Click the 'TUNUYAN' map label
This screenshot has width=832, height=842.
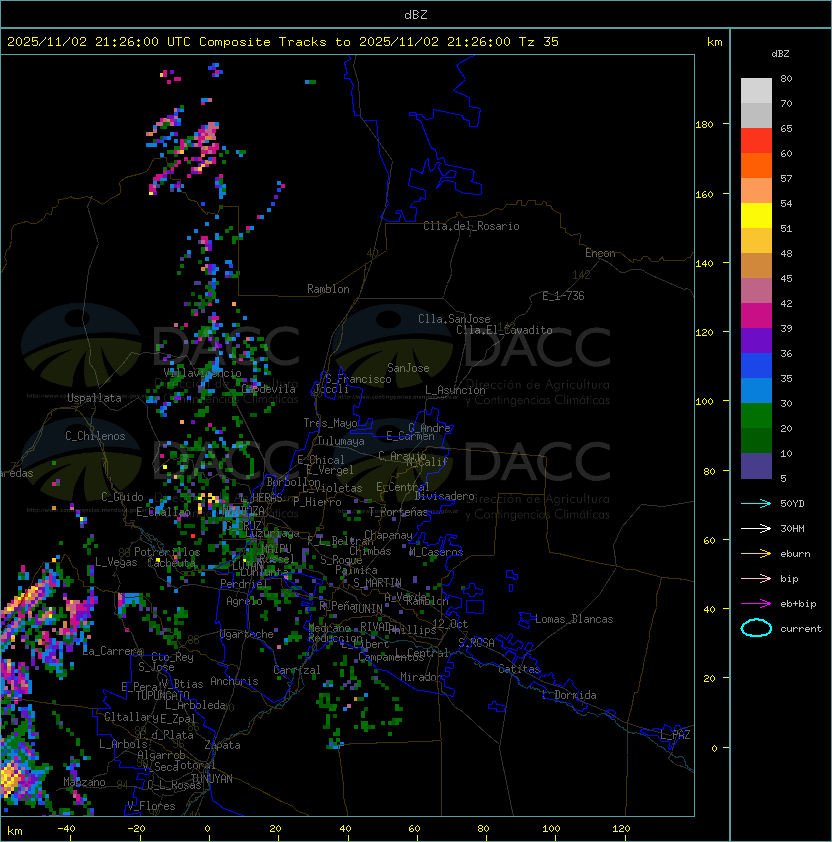pyautogui.click(x=212, y=779)
